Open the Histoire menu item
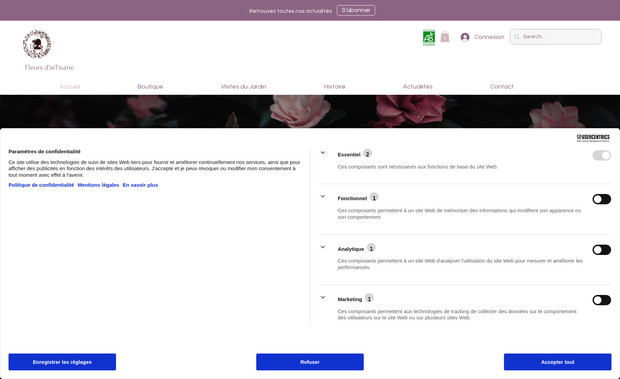620x379 pixels. coord(335,87)
